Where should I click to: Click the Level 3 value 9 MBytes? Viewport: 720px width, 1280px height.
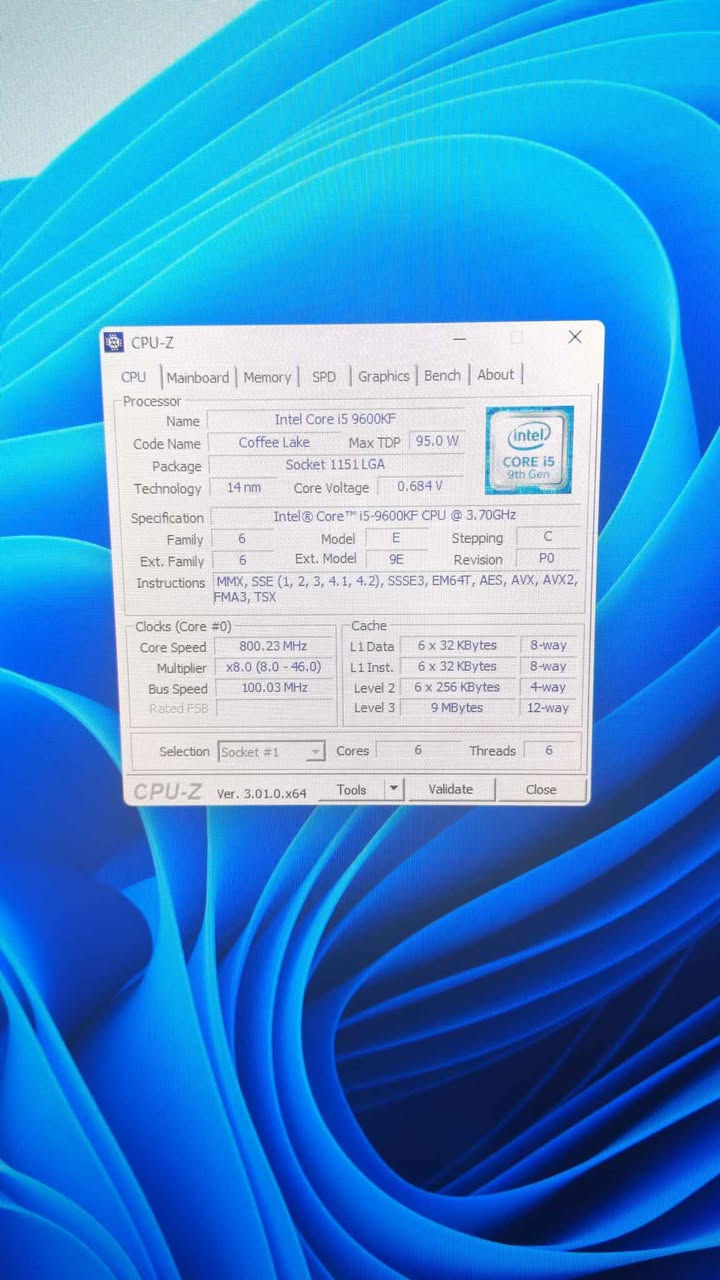pyautogui.click(x=458, y=708)
